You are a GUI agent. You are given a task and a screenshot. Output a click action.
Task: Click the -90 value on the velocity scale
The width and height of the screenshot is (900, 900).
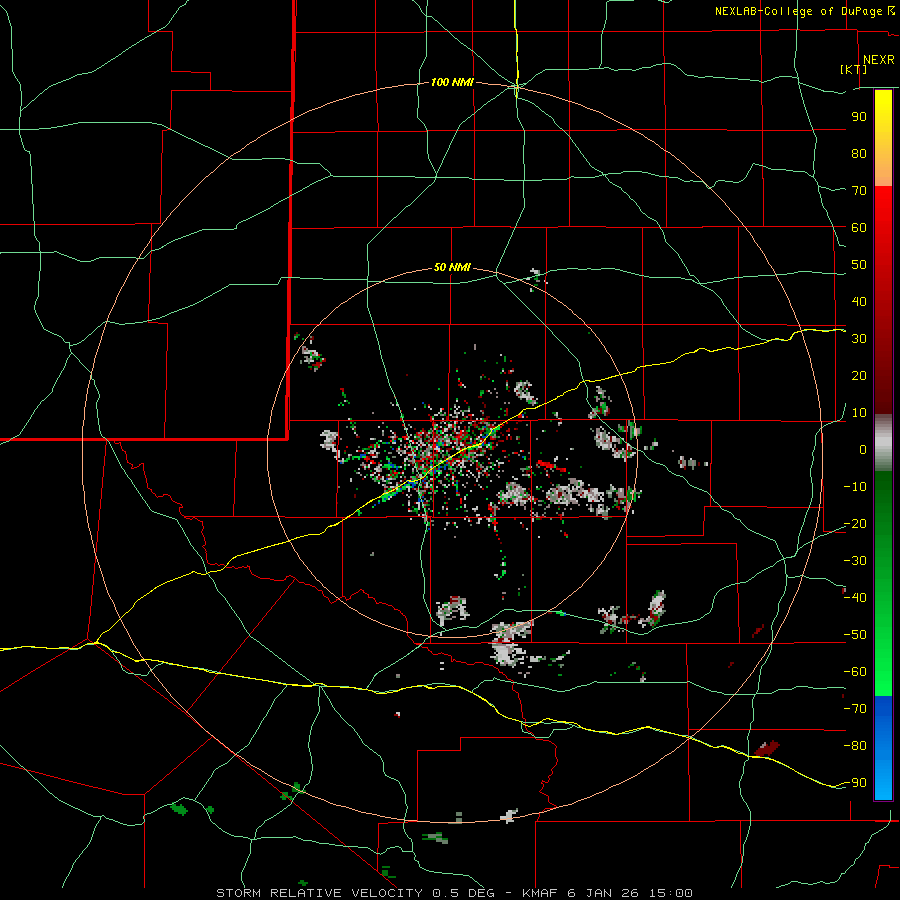pos(855,783)
